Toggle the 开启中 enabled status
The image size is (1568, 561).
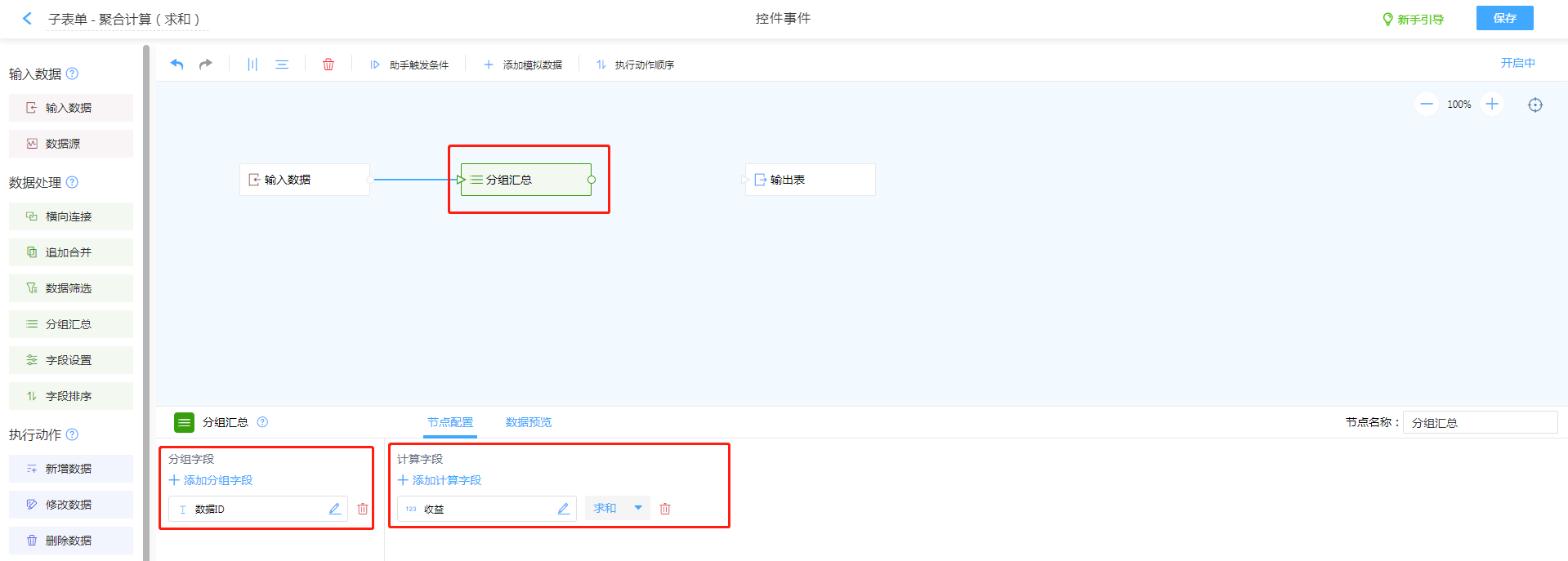tap(1517, 63)
